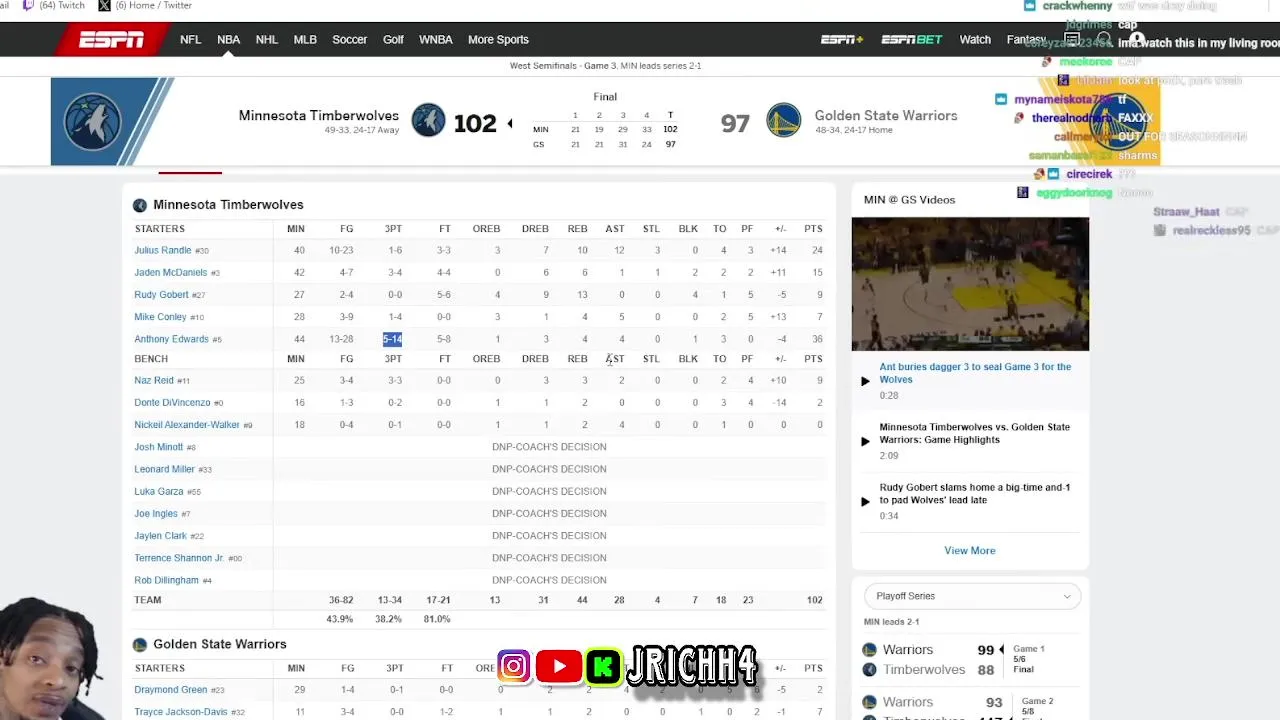
Task: Open the NHL menu
Action: [266, 40]
